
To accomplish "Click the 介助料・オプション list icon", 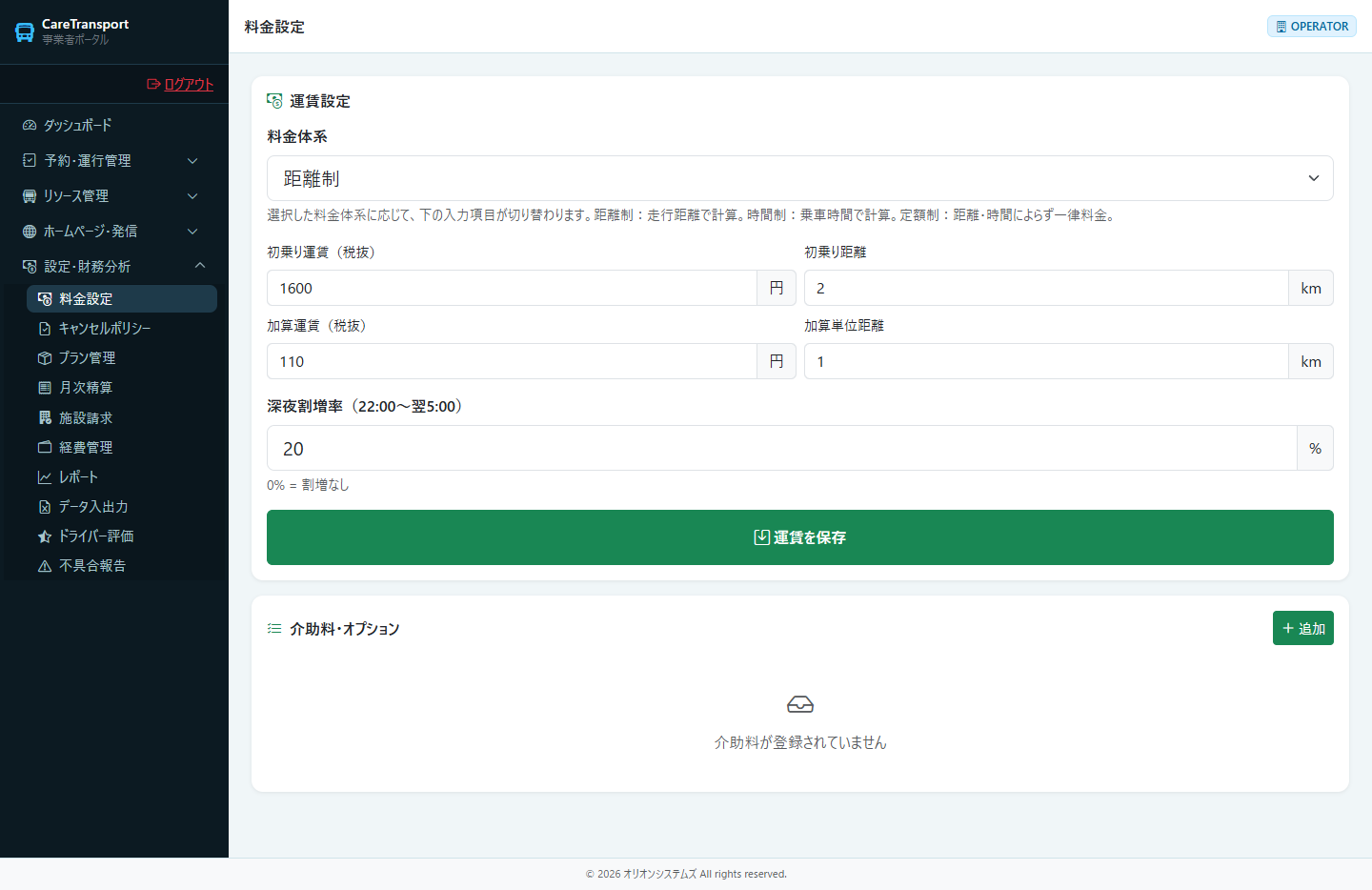I will pos(274,629).
